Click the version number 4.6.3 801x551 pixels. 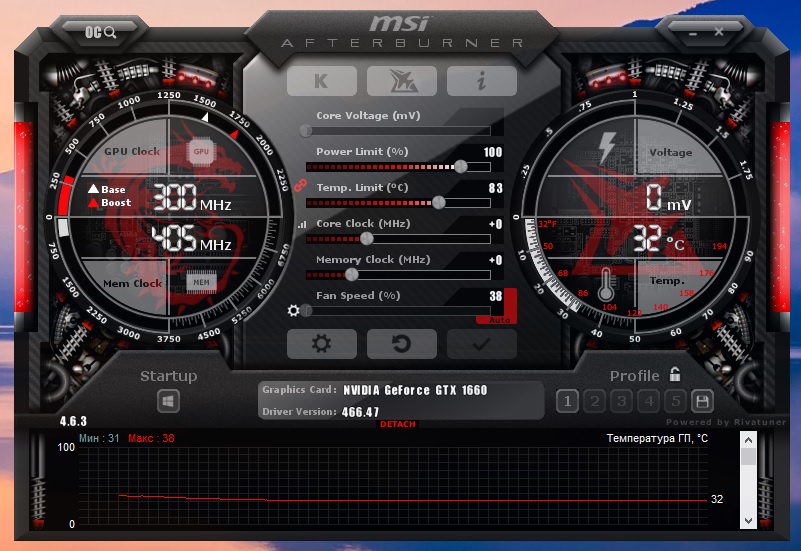click(x=73, y=421)
